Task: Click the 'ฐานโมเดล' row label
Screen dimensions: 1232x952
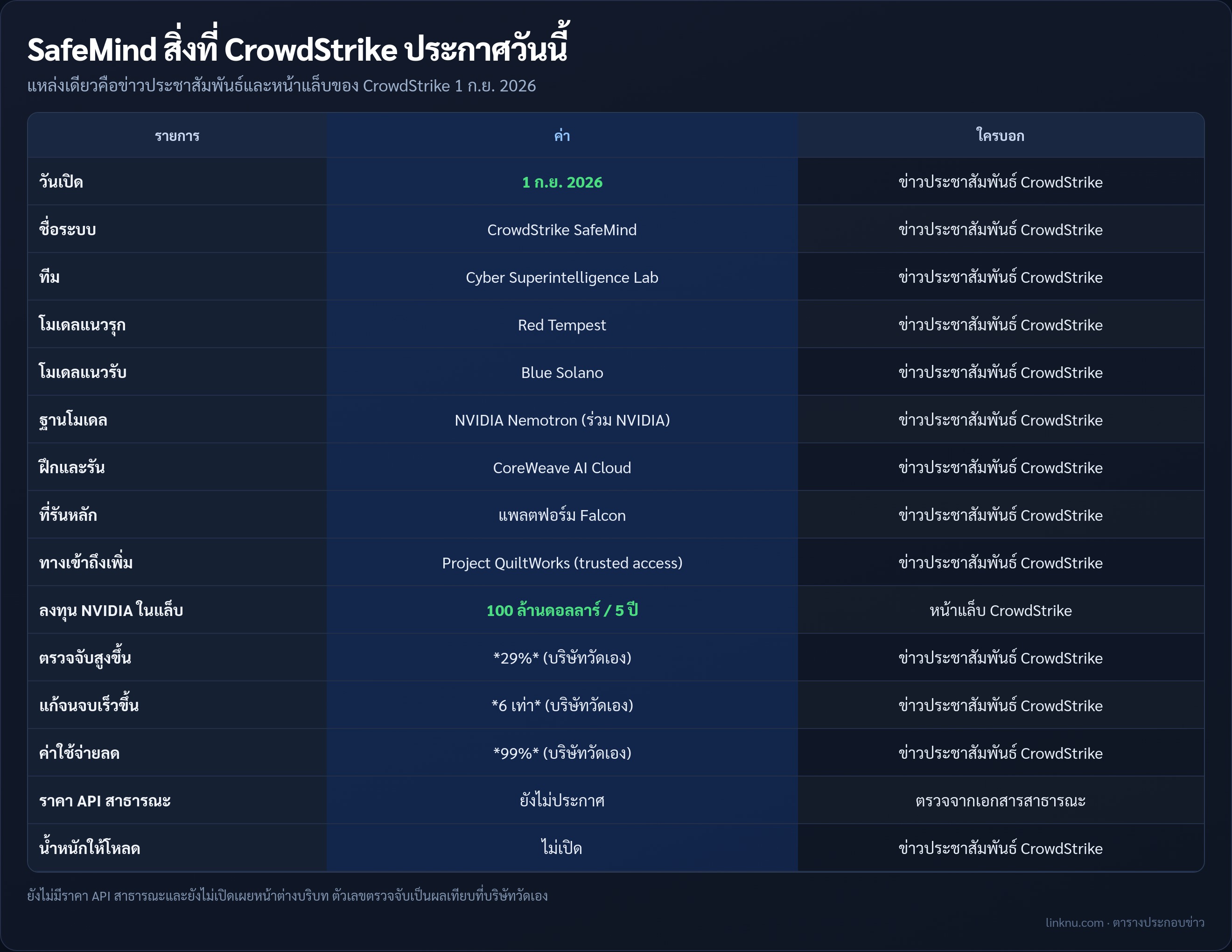Action: 73,420
